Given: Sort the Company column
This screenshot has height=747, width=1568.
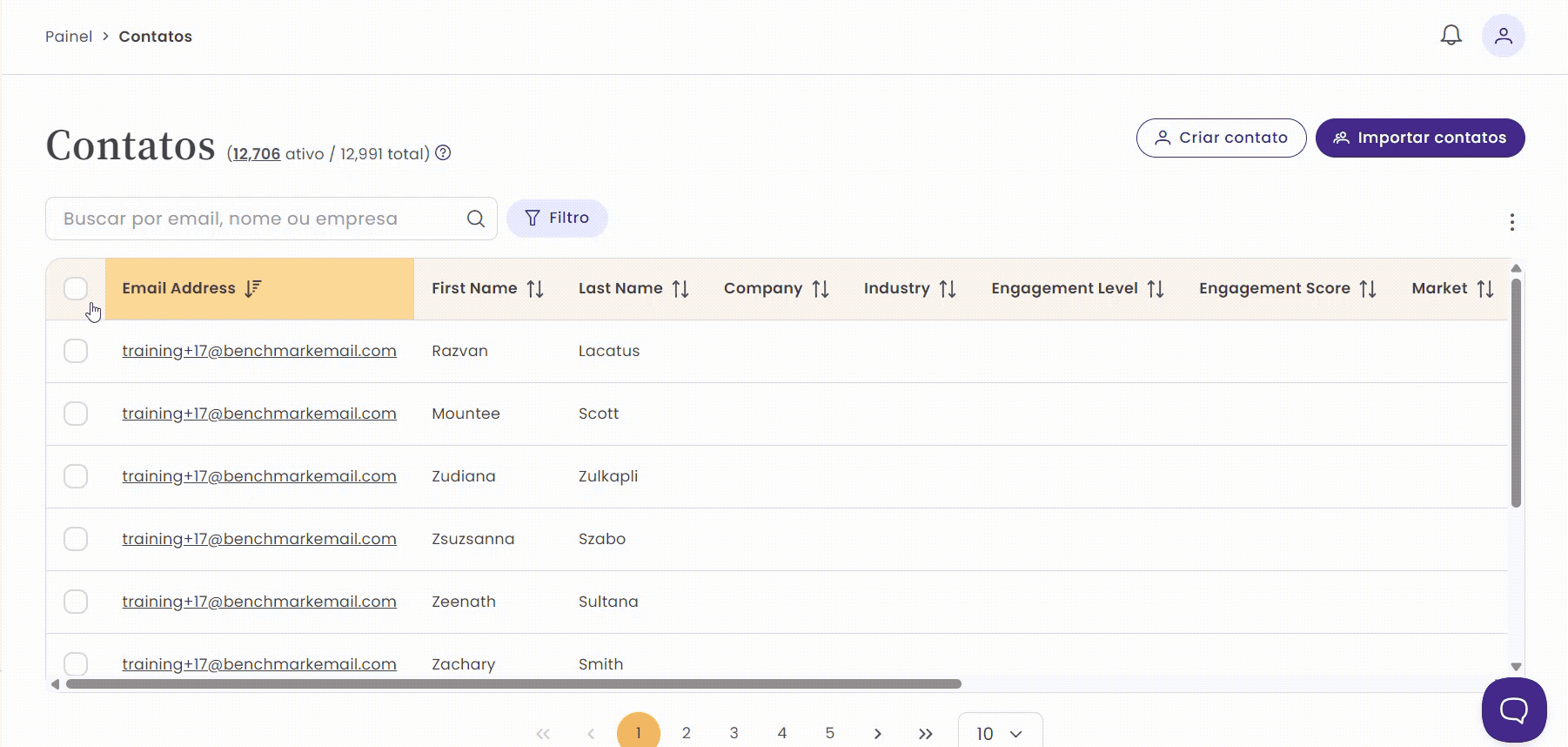Looking at the screenshot, I should click(x=821, y=289).
